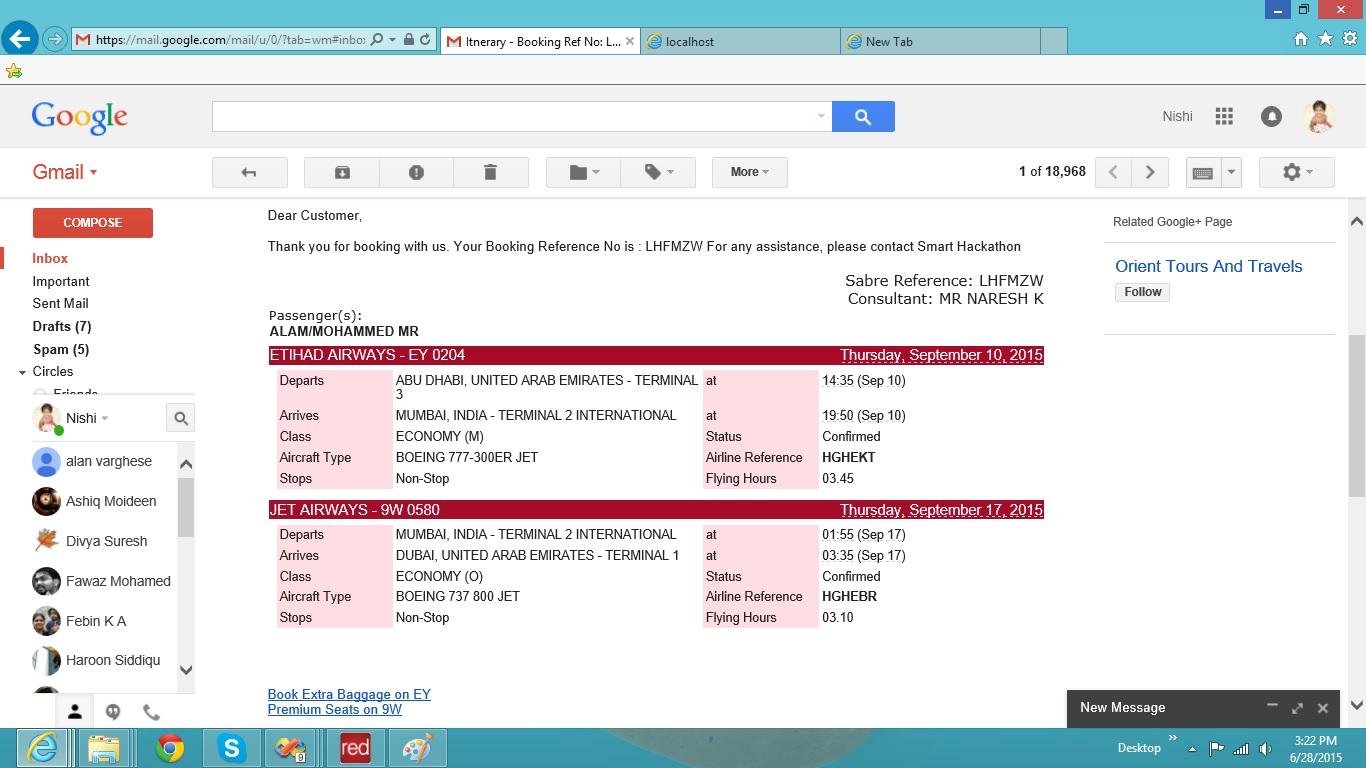Click the red COMPOSE button
1366x768 pixels.
coord(93,223)
